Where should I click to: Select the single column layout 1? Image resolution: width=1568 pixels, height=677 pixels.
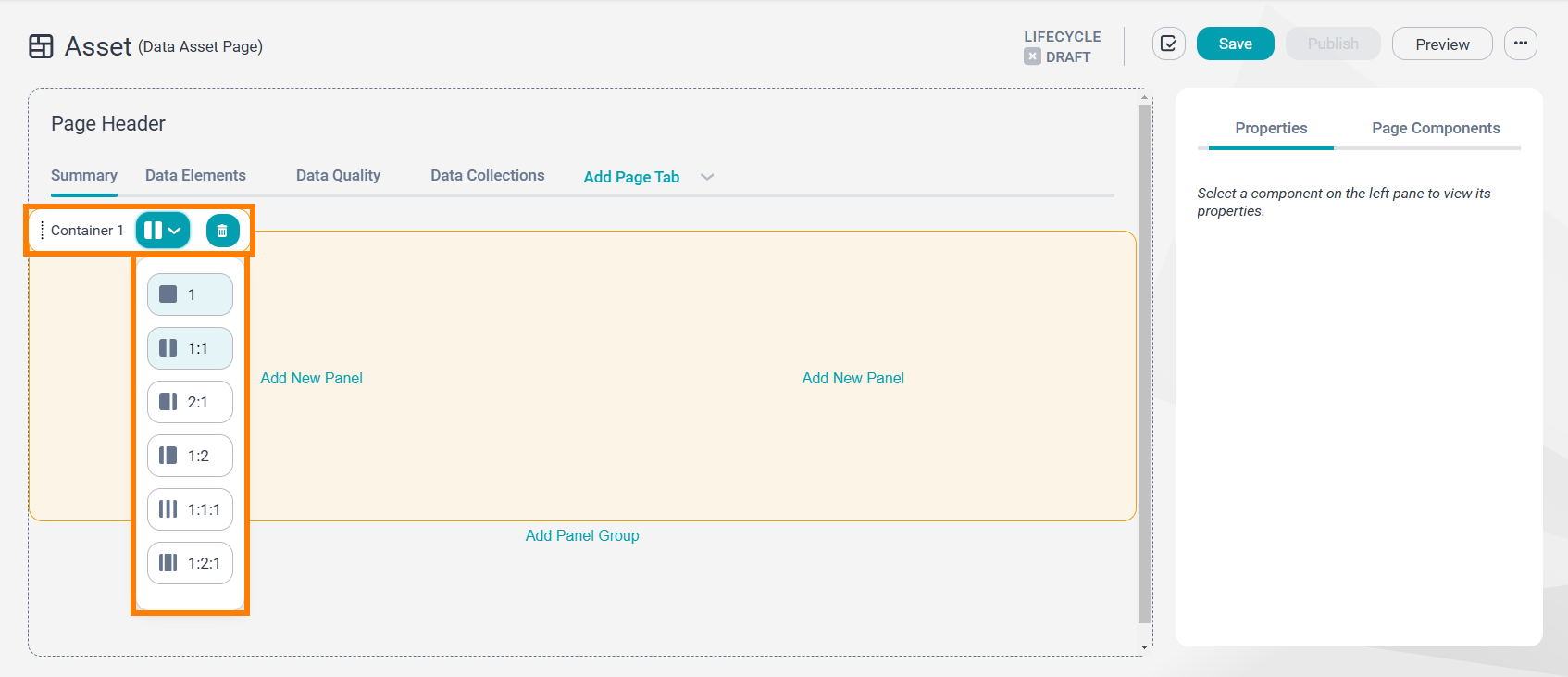190,295
